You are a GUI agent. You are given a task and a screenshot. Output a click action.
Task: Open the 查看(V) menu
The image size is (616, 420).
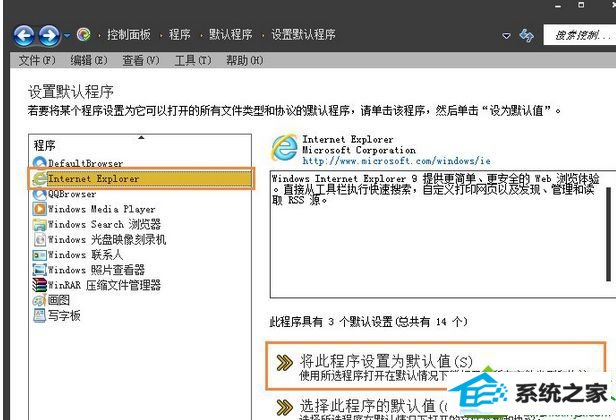141,61
